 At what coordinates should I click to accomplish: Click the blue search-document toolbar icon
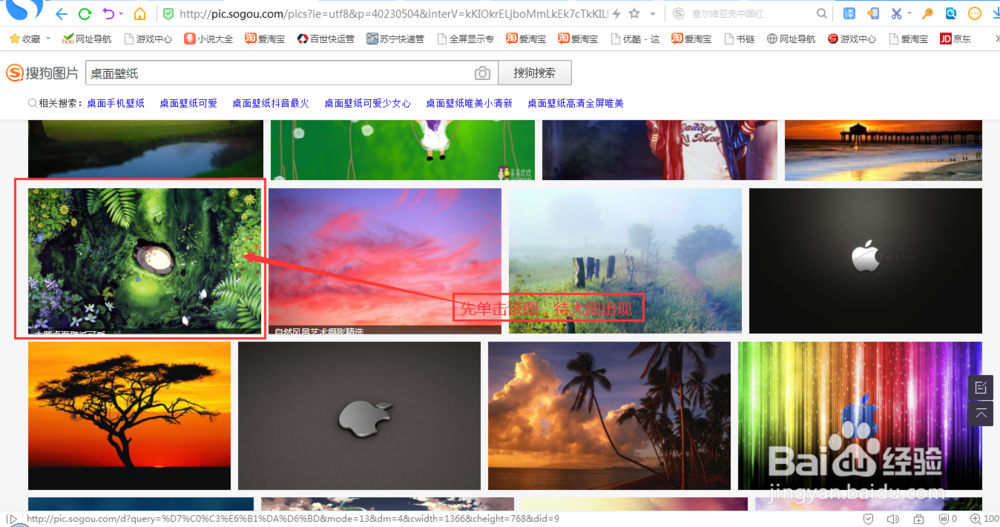(951, 13)
